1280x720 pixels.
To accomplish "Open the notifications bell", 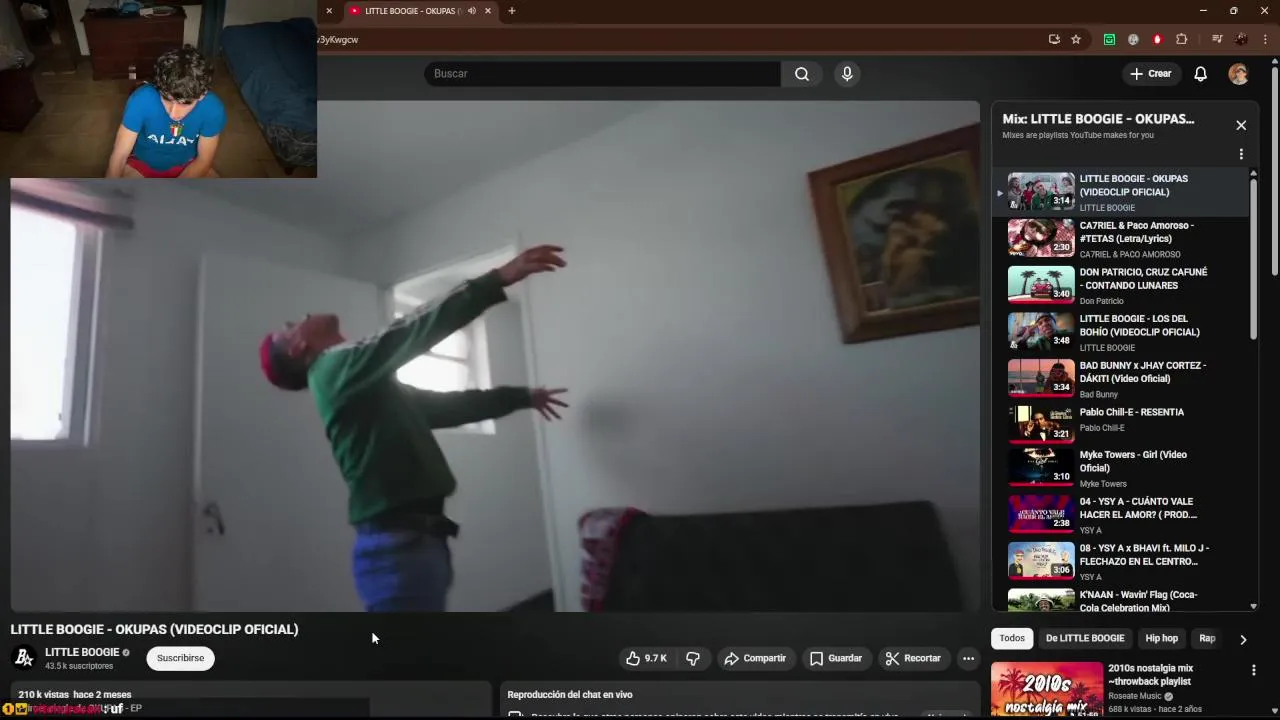I will (1201, 74).
